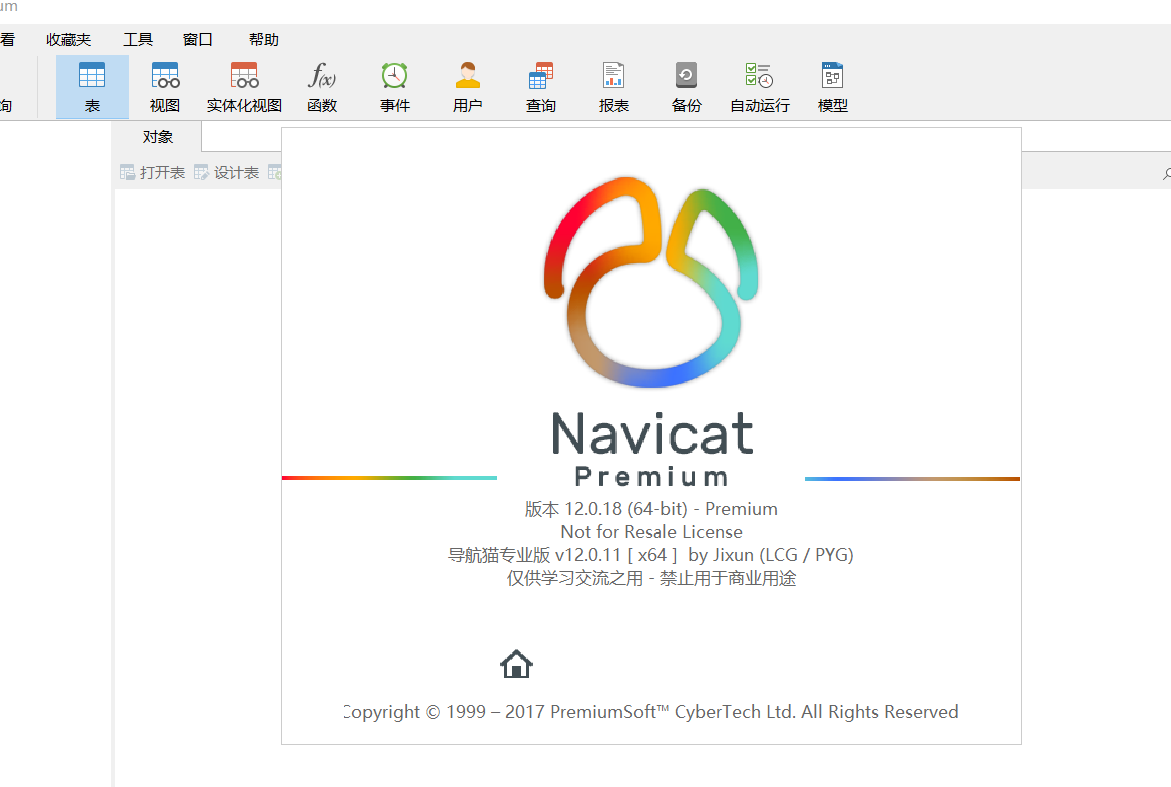
Task: Click the '导航猫专业版 v12.0.11' text line
Action: pos(650,555)
